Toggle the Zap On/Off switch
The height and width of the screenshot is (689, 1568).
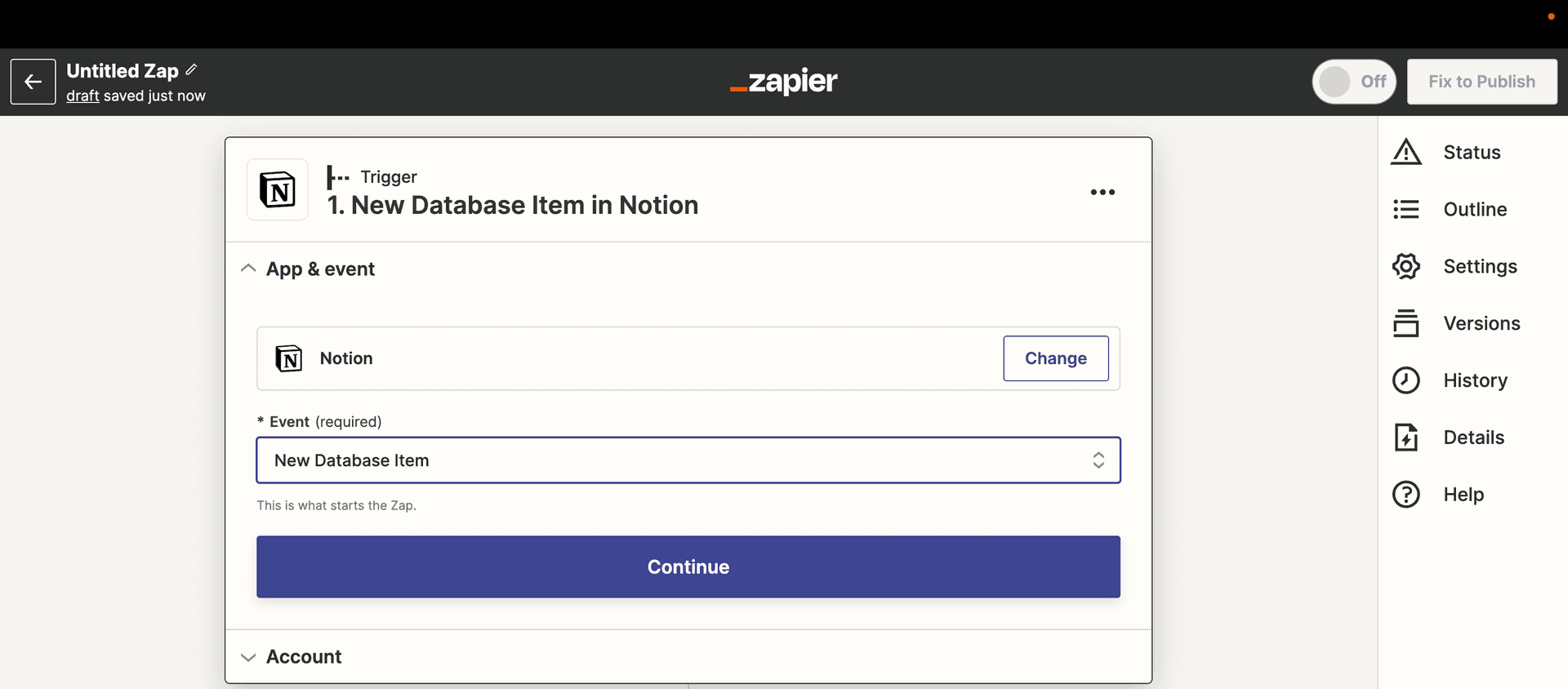click(x=1354, y=82)
